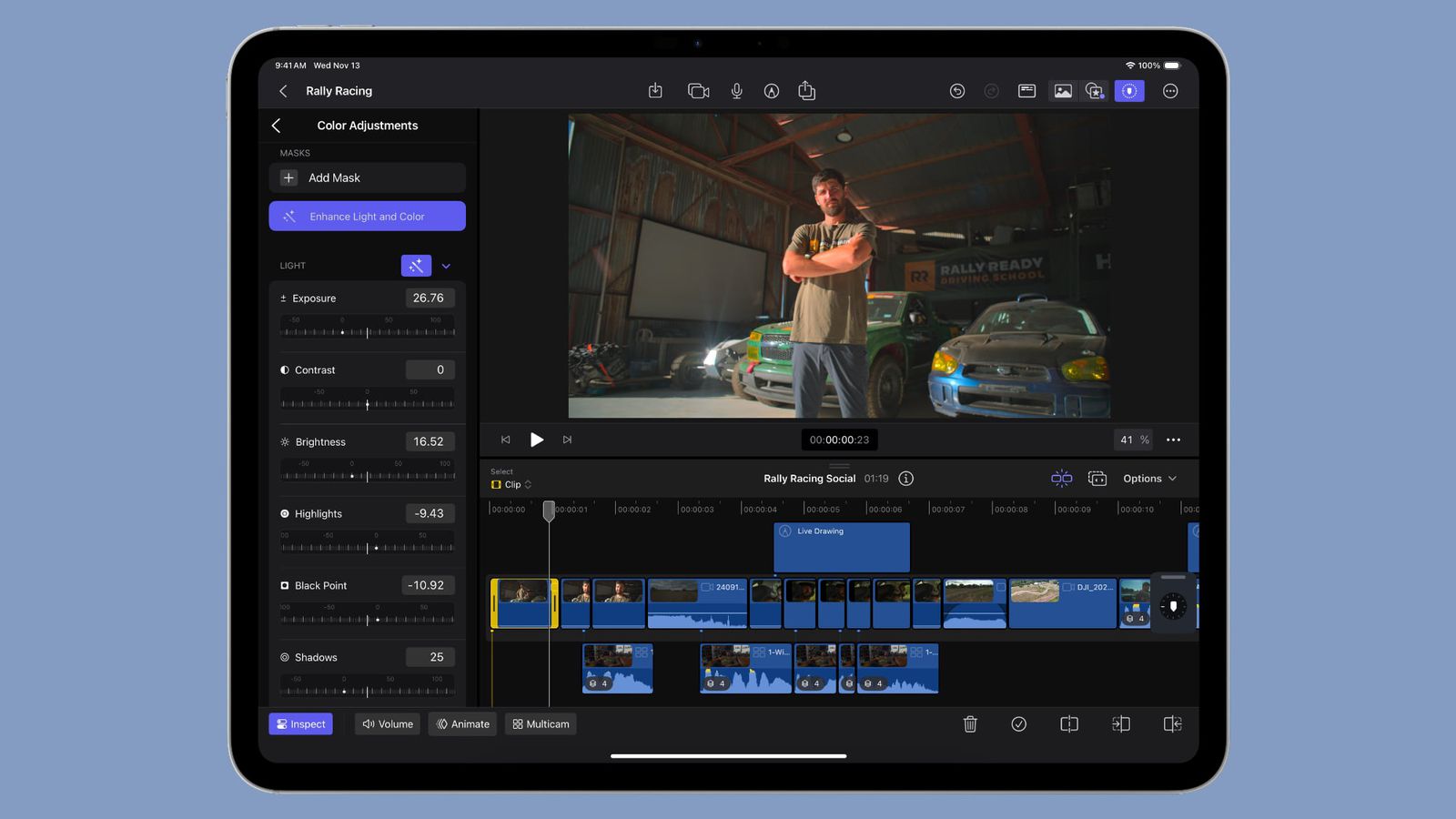Click the undo icon in the toolbar
The height and width of the screenshot is (819, 1456).
pos(957,91)
